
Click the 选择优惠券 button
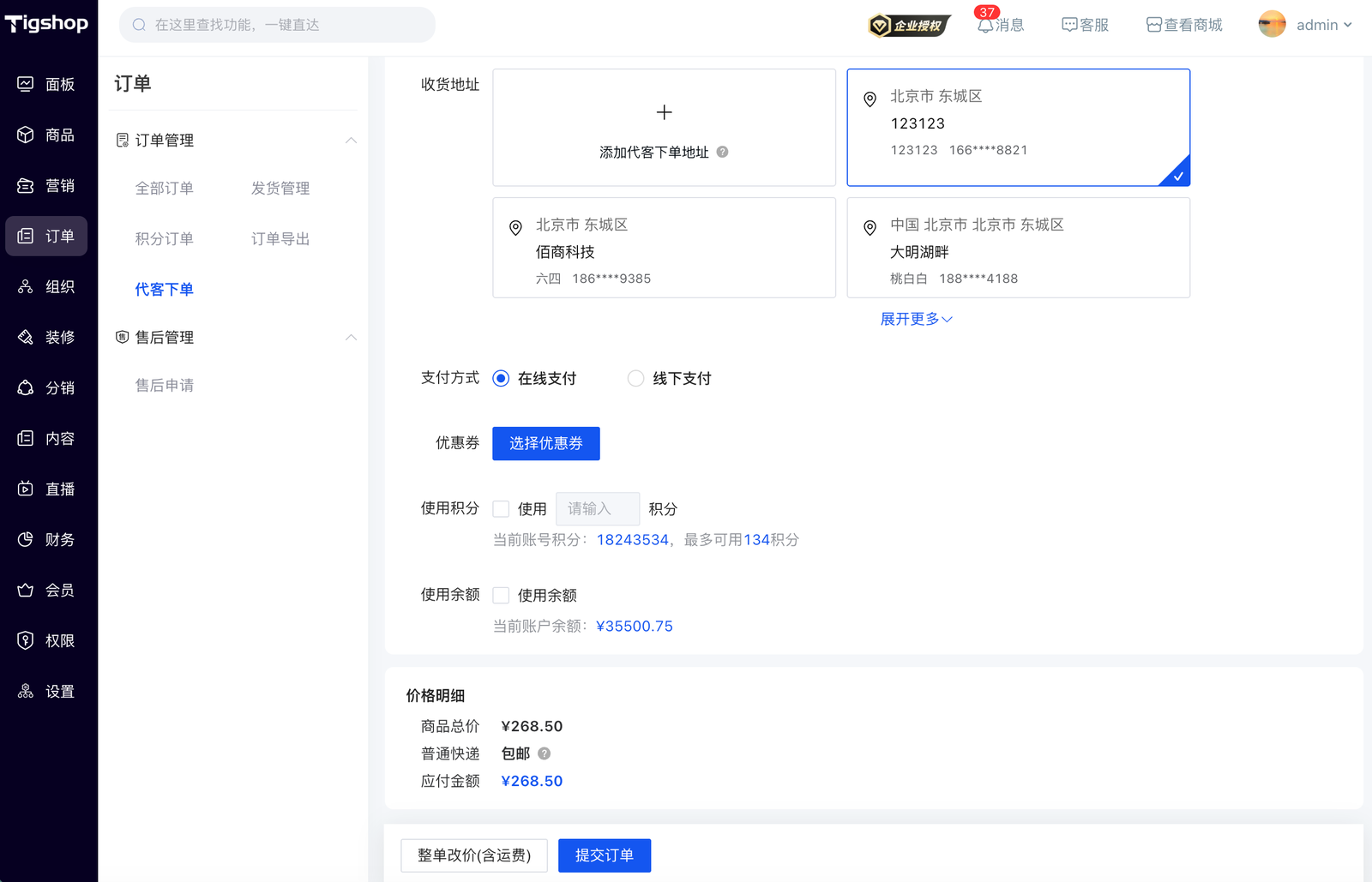[x=545, y=443]
